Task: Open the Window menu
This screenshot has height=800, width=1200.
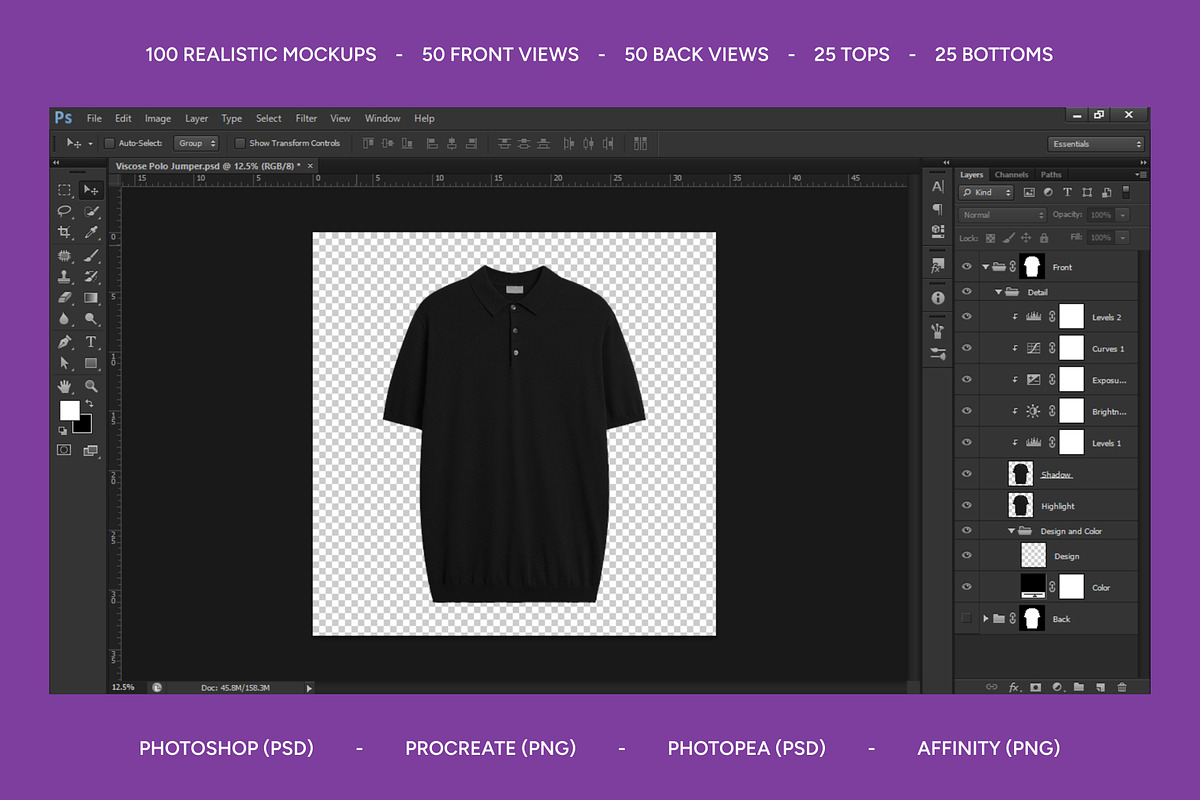Action: pos(382,118)
